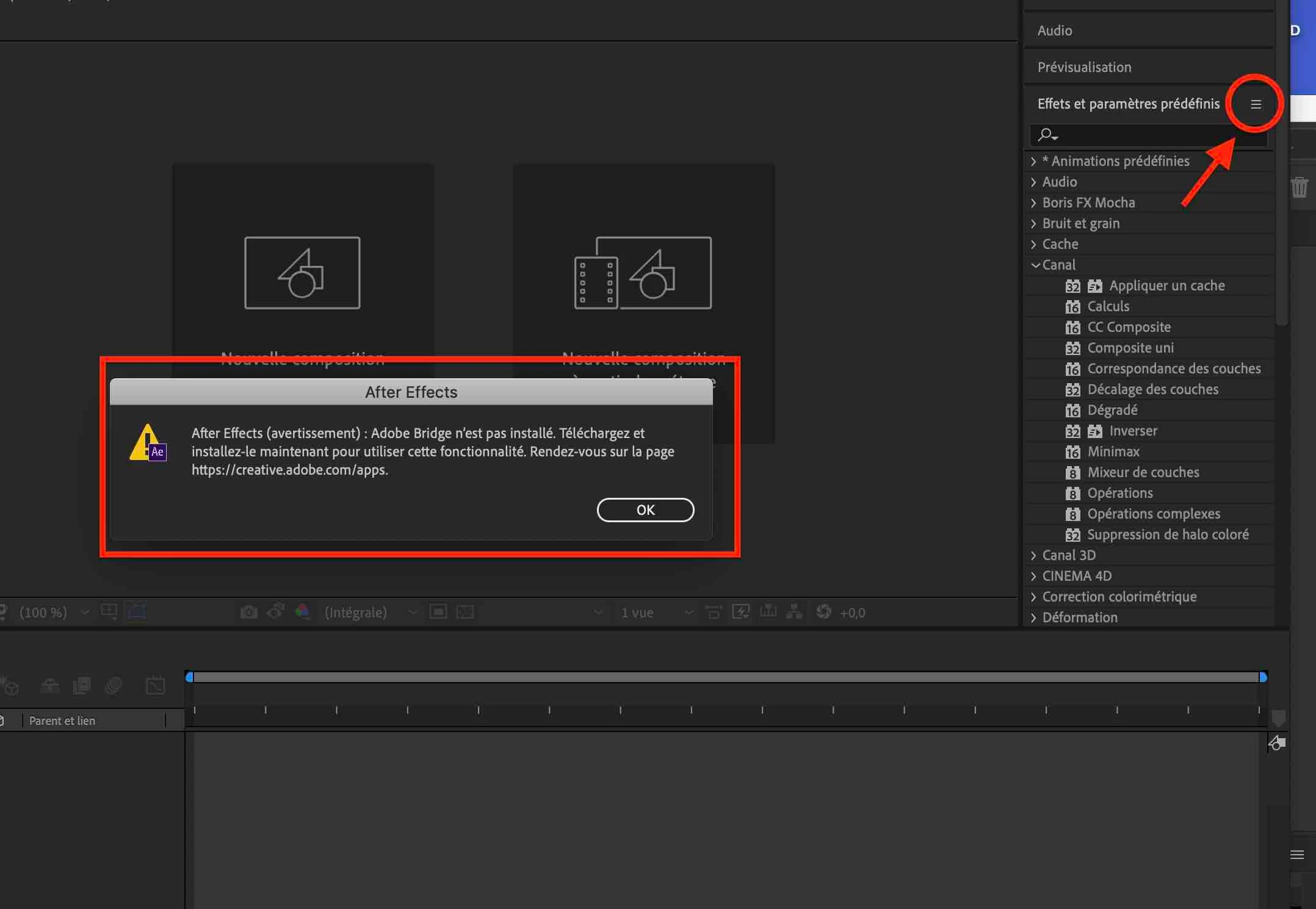The width and height of the screenshot is (1316, 909).
Task: Open the Effets et paramètres prédéfinis panel menu
Action: [x=1255, y=104]
